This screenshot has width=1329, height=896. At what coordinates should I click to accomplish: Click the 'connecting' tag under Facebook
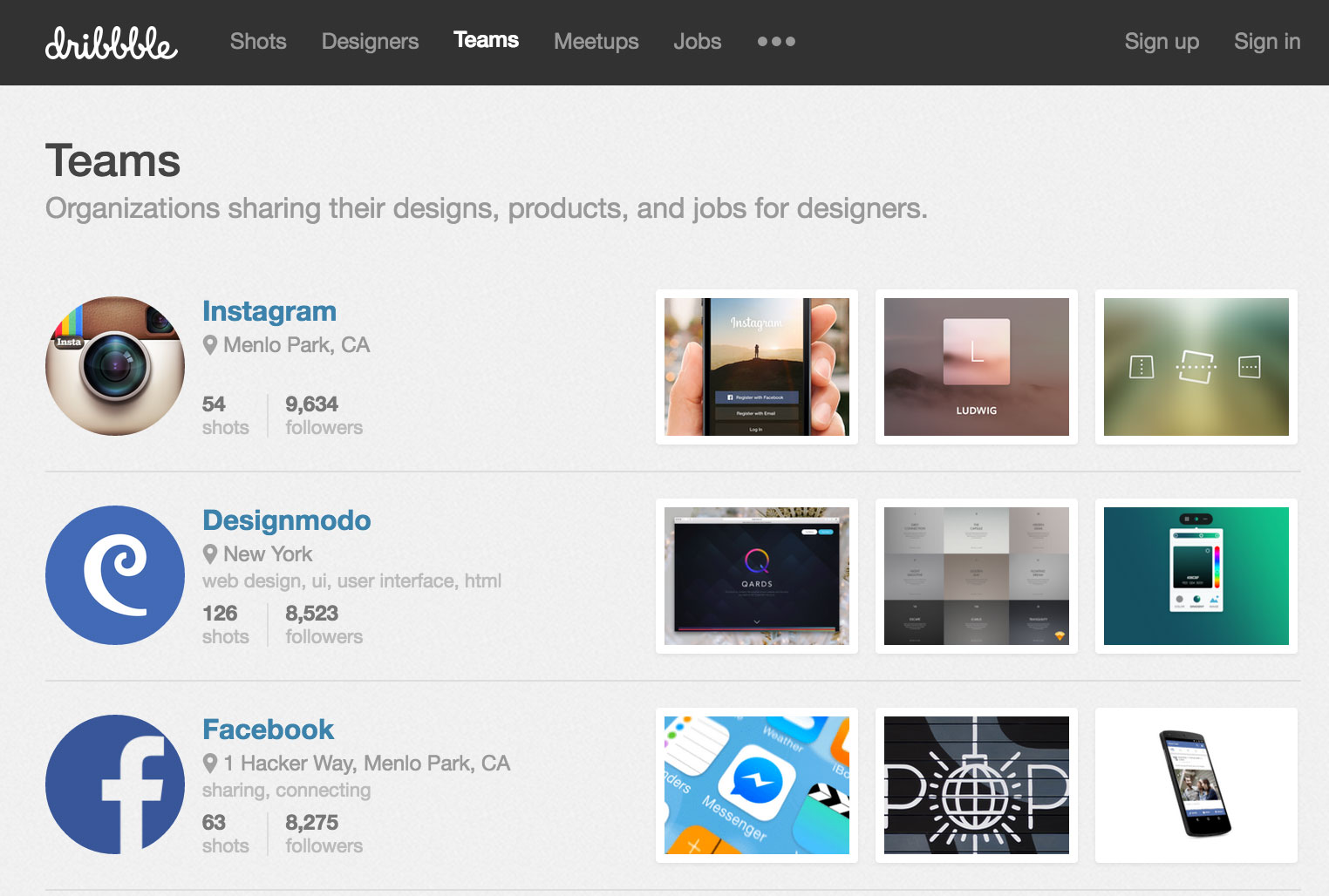tap(324, 791)
